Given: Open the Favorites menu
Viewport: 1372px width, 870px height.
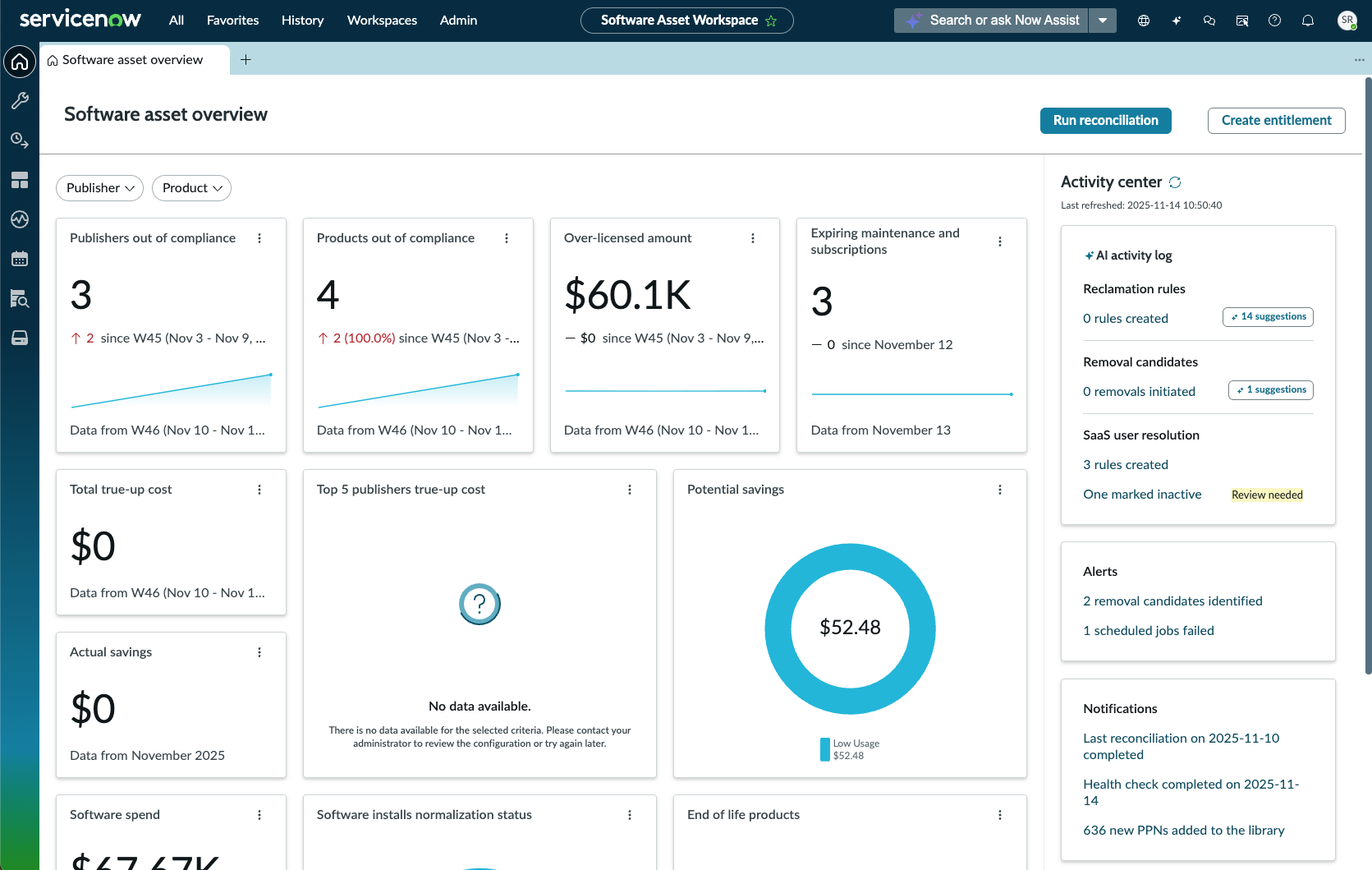Looking at the screenshot, I should 232,21.
